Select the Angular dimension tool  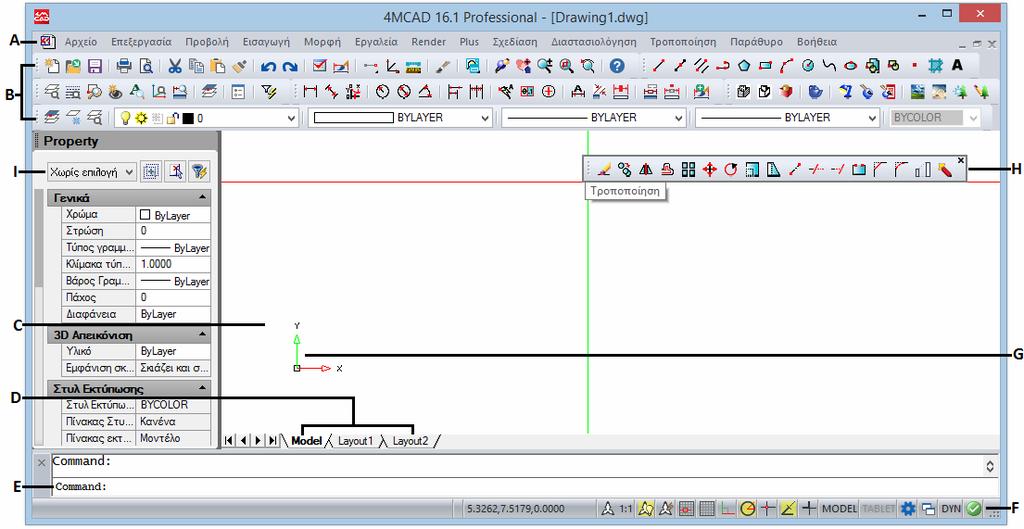point(425,92)
